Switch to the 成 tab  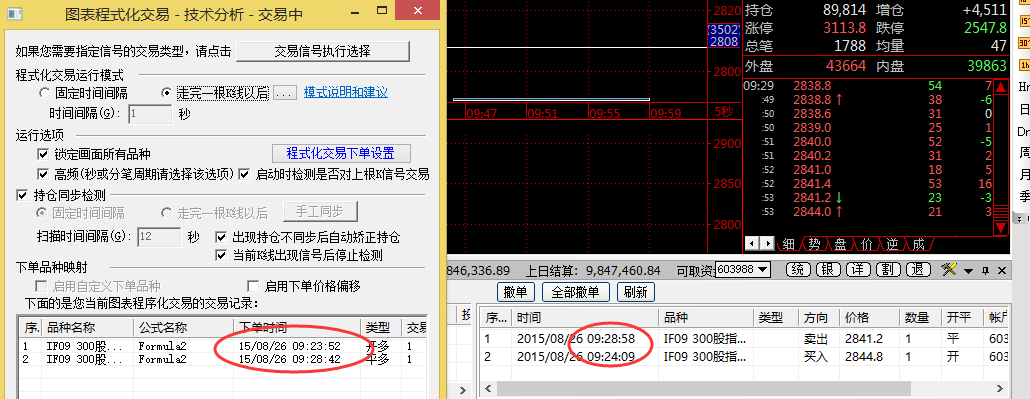click(918, 244)
